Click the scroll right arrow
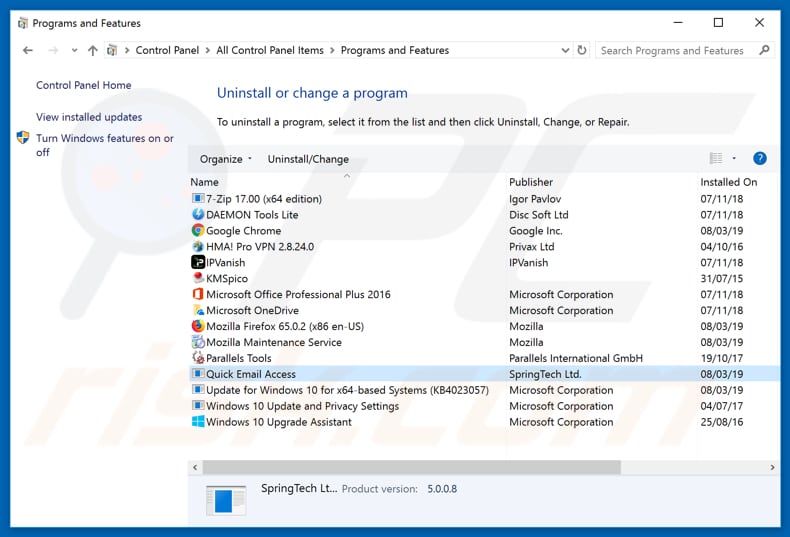This screenshot has width=790, height=537. tap(772, 467)
